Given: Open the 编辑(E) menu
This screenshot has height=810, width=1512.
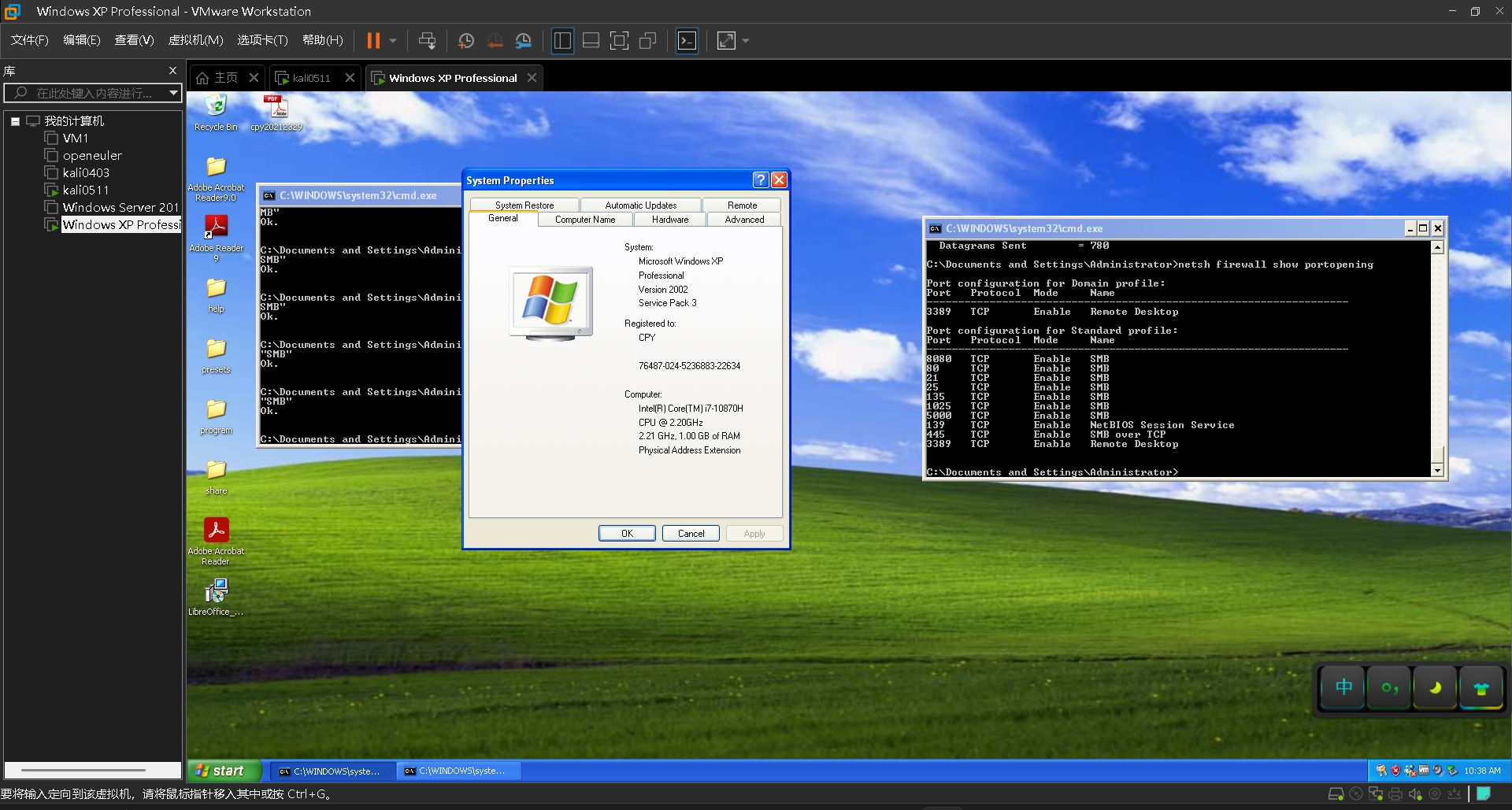Looking at the screenshot, I should (82, 40).
